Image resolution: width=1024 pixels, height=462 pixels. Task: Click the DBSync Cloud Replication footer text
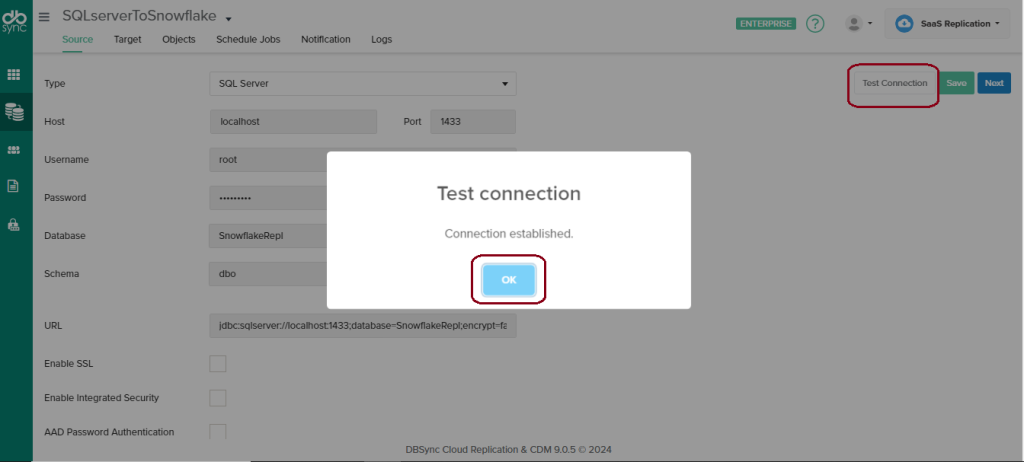click(x=509, y=450)
